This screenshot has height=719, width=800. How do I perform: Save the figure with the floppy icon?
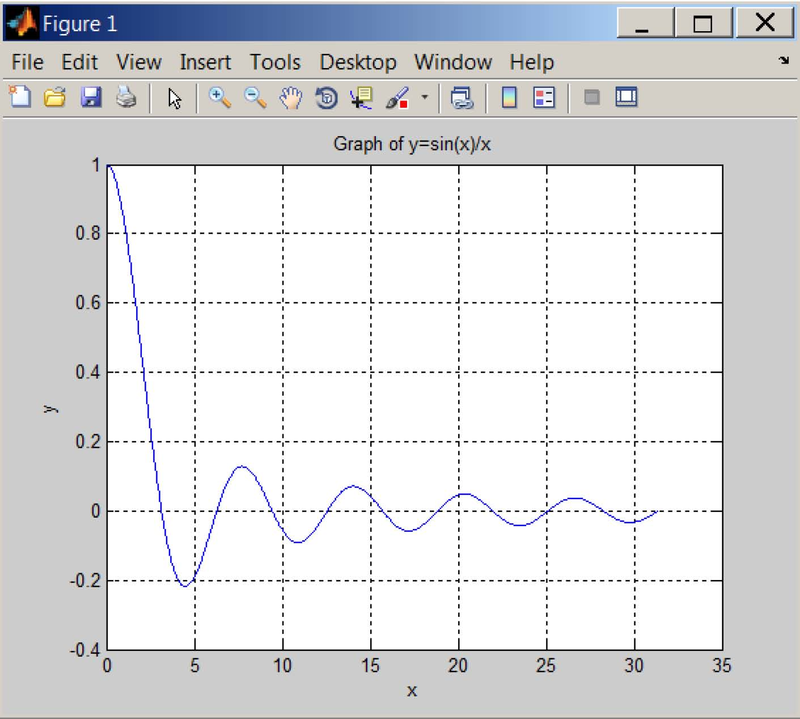coord(91,97)
